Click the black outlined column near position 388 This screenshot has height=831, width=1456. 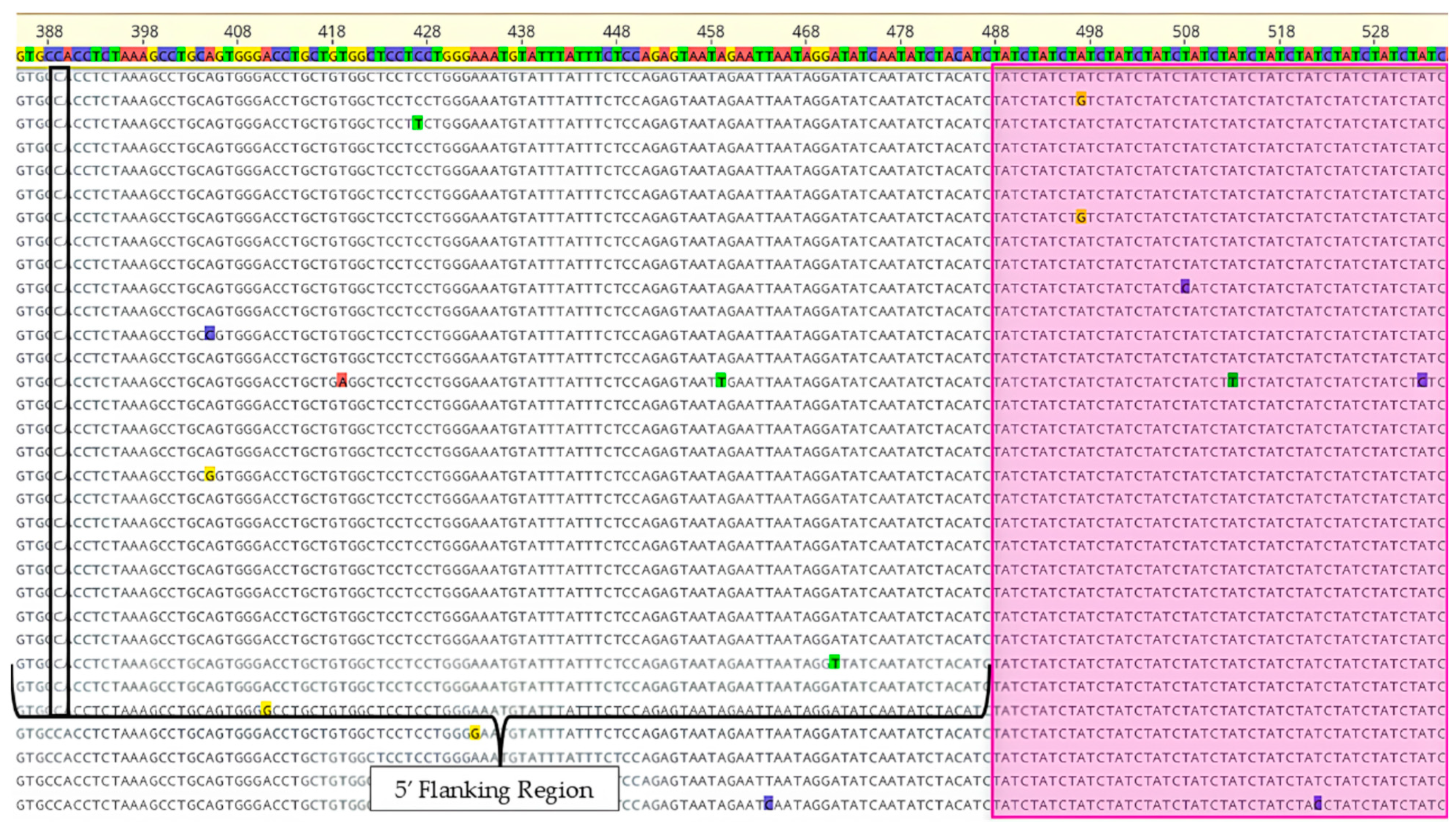point(60,391)
